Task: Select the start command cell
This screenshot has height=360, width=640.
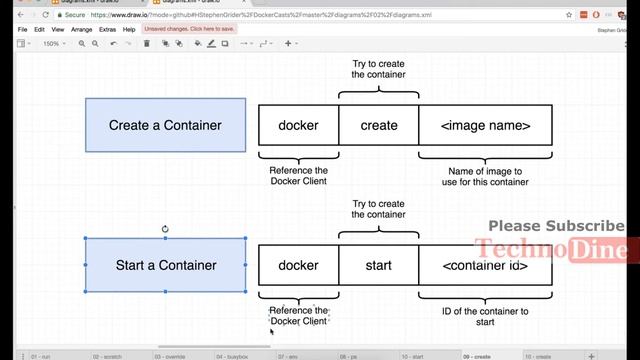Action: click(x=379, y=265)
